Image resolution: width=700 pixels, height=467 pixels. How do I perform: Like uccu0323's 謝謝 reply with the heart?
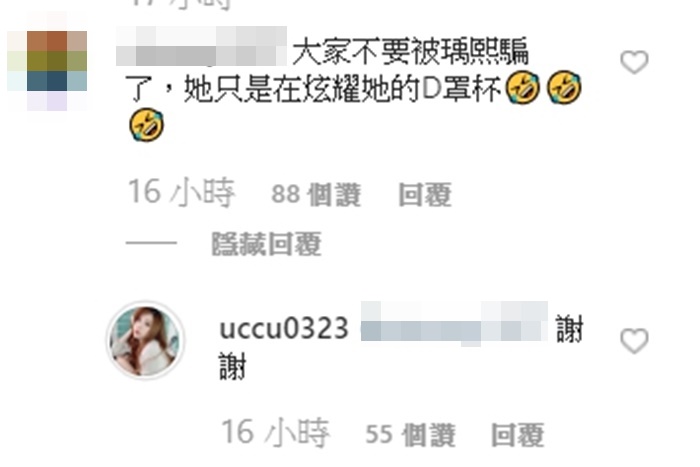point(634,341)
